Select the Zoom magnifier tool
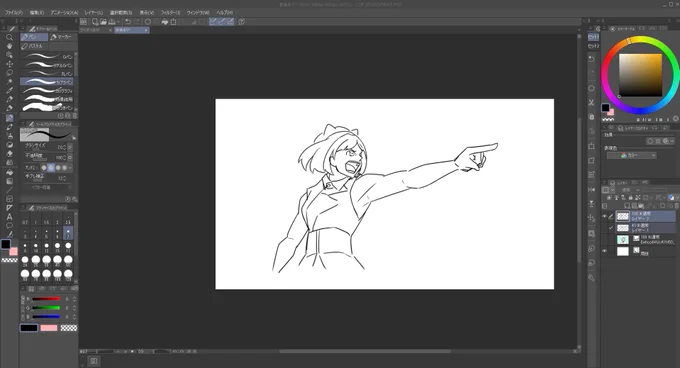The width and height of the screenshot is (680, 368). point(9,37)
